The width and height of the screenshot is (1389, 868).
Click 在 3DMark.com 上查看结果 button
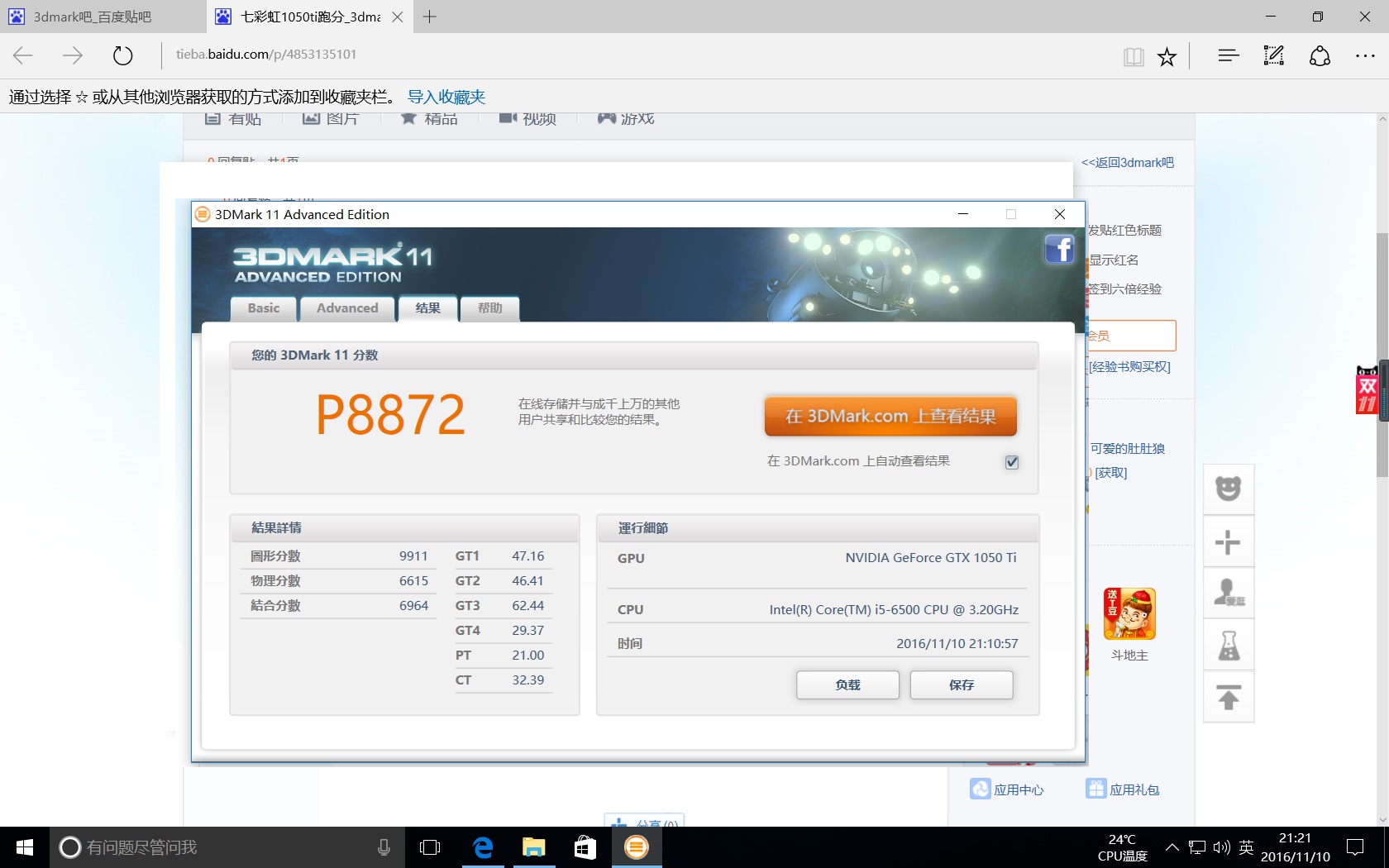890,416
